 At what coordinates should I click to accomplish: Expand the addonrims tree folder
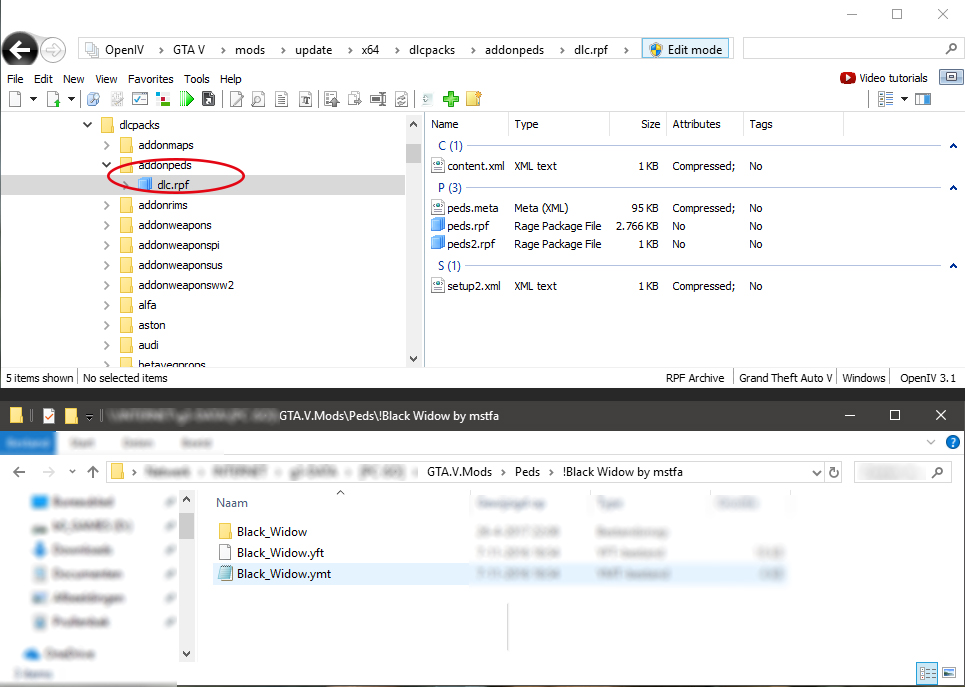click(x=106, y=205)
